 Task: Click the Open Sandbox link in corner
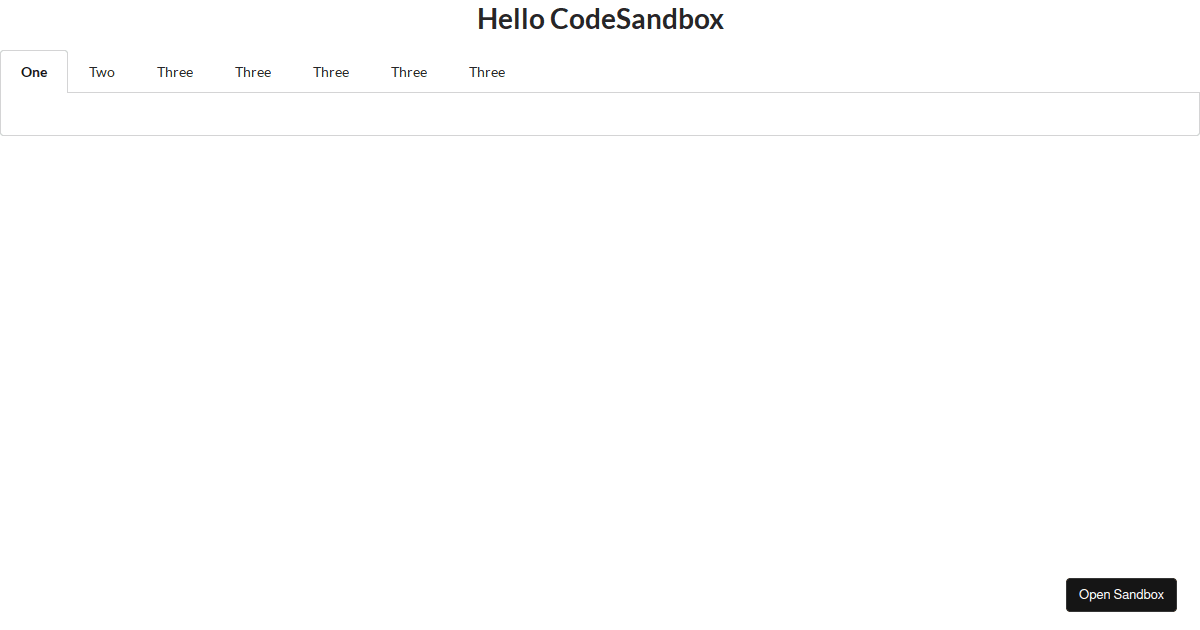pos(1121,594)
